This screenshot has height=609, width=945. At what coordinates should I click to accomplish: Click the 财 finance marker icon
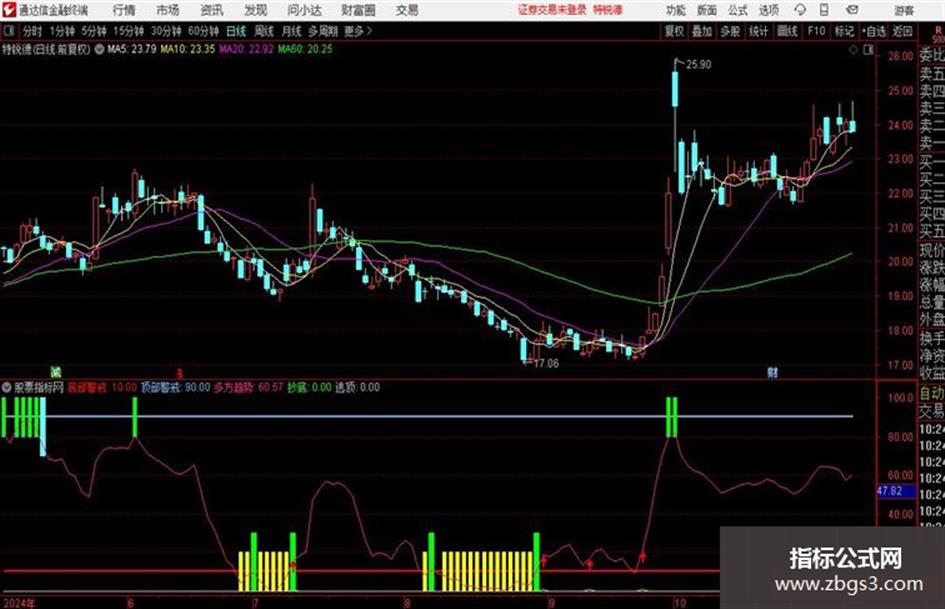[x=772, y=372]
